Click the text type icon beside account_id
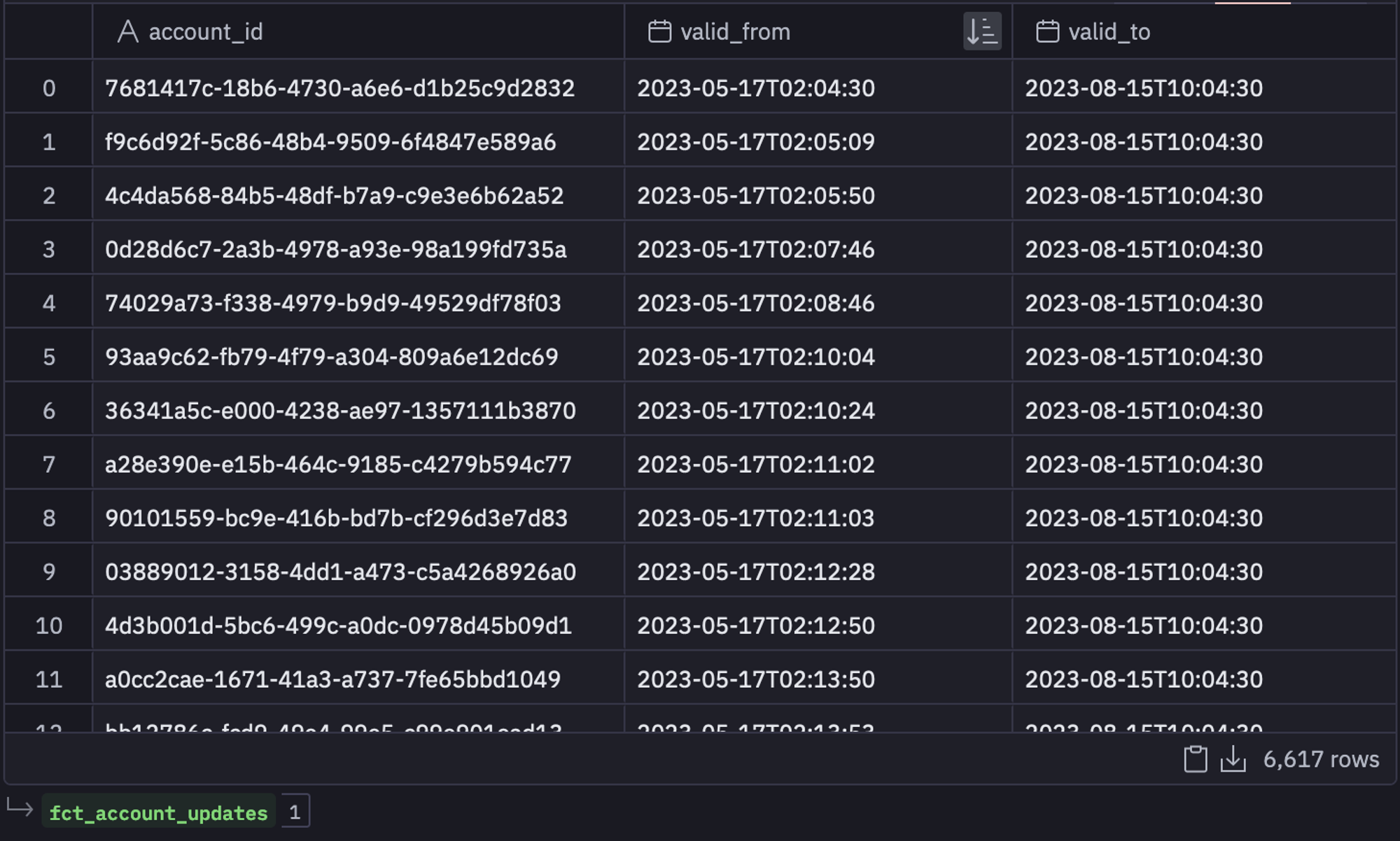 click(127, 31)
